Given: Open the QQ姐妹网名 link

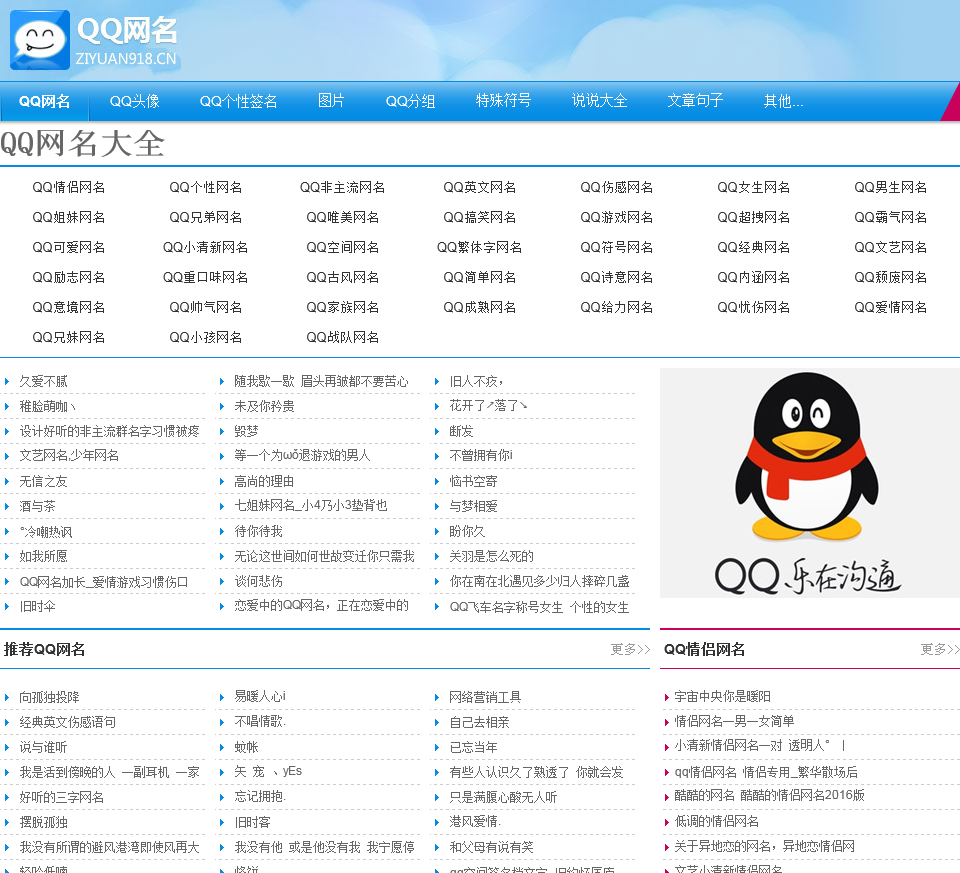Looking at the screenshot, I should click(x=69, y=217).
